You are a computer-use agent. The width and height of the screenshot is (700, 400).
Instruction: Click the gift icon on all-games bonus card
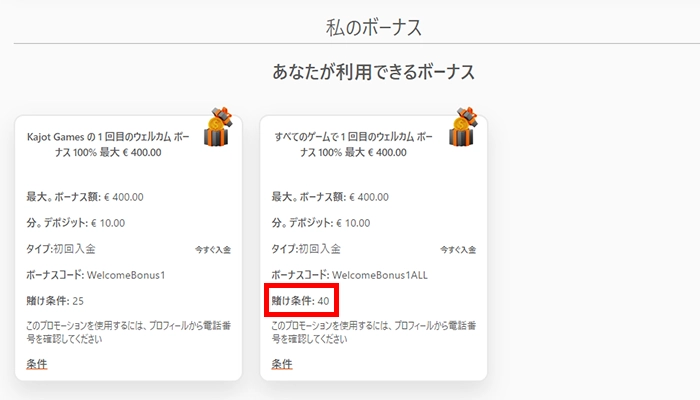coord(463,128)
